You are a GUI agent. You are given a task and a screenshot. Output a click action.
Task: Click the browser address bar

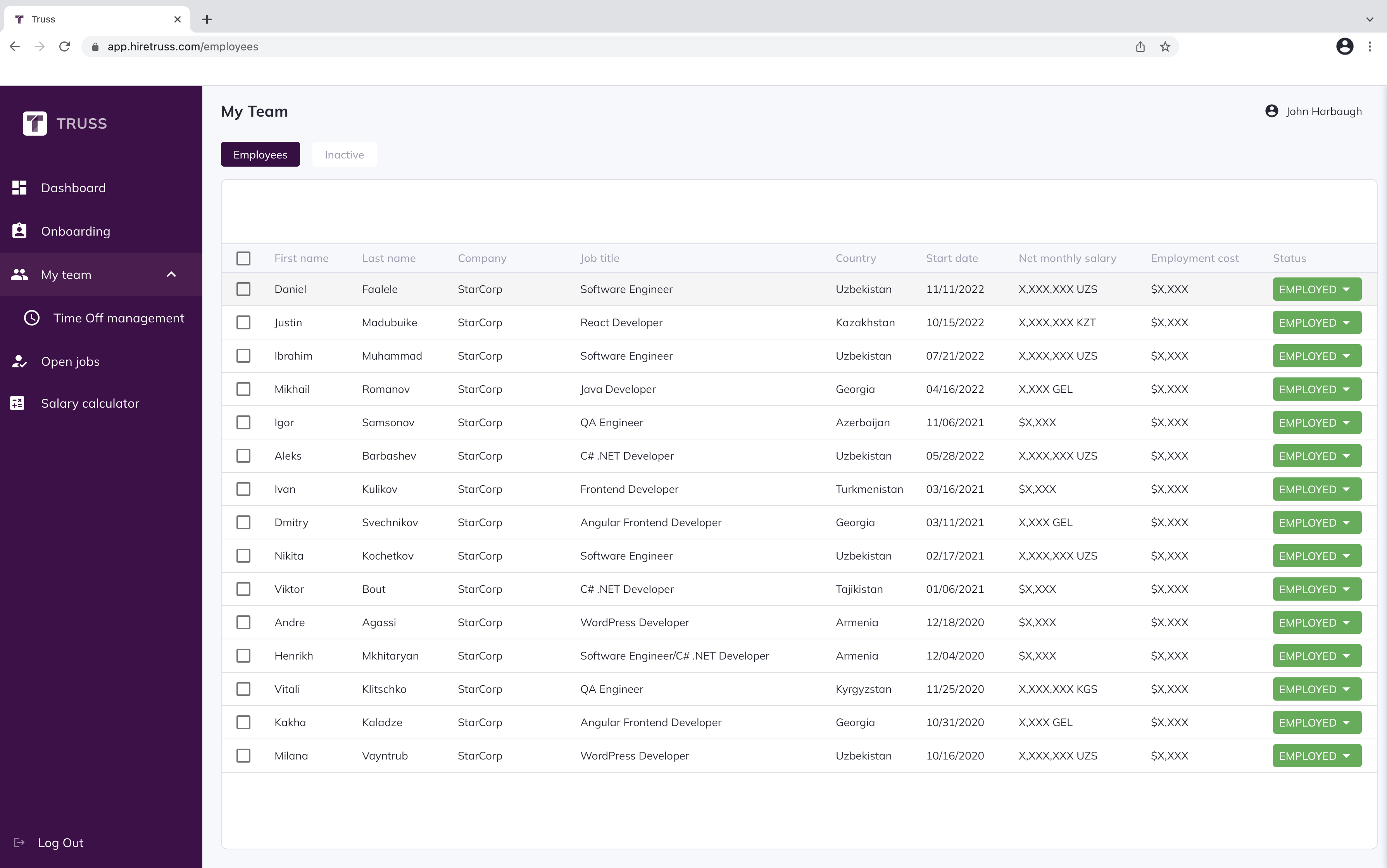574,46
